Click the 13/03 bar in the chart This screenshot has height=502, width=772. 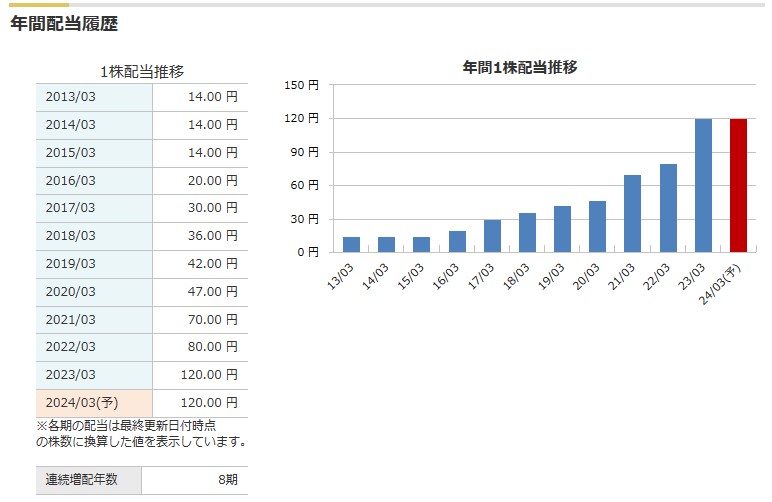click(352, 245)
